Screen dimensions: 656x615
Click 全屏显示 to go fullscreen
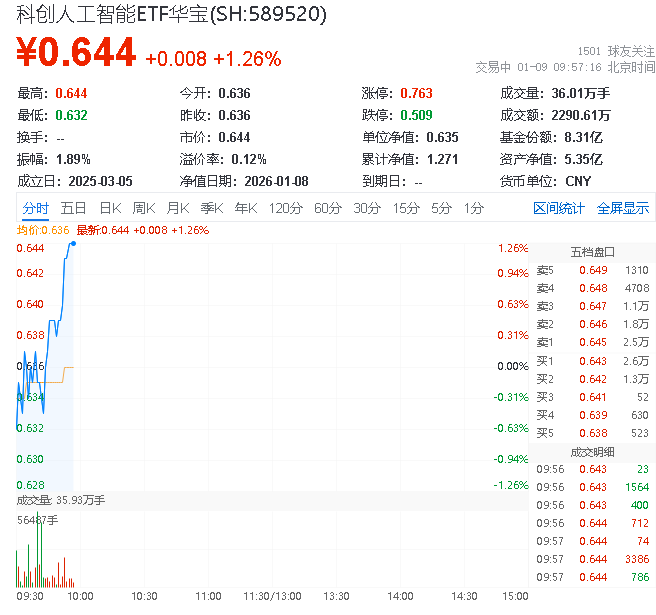[623, 208]
